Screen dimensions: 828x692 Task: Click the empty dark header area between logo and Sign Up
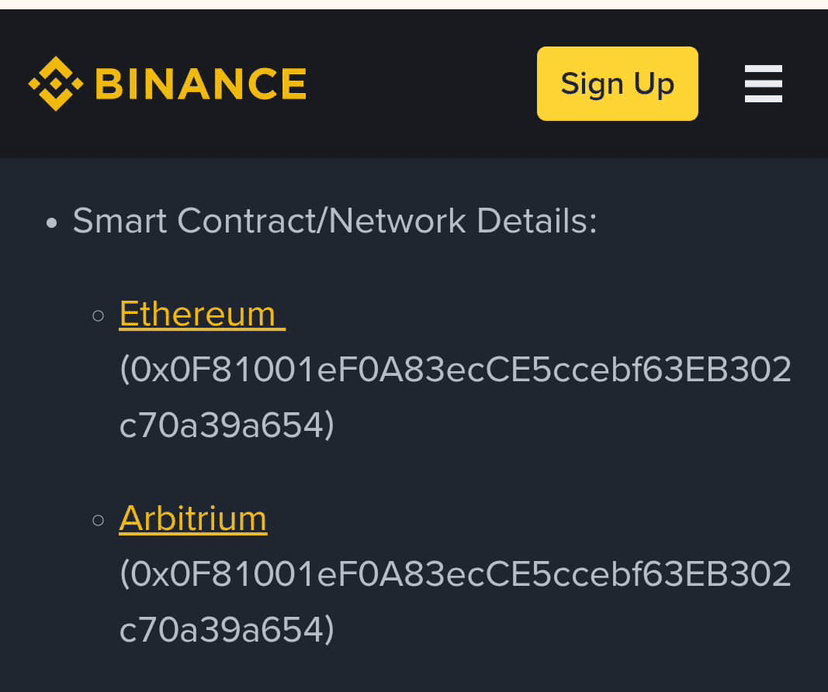coord(422,83)
